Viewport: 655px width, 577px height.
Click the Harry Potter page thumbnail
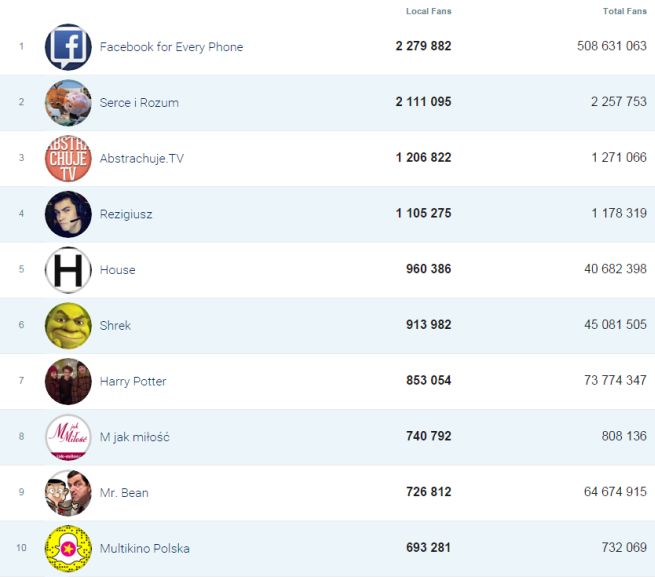[x=68, y=381]
